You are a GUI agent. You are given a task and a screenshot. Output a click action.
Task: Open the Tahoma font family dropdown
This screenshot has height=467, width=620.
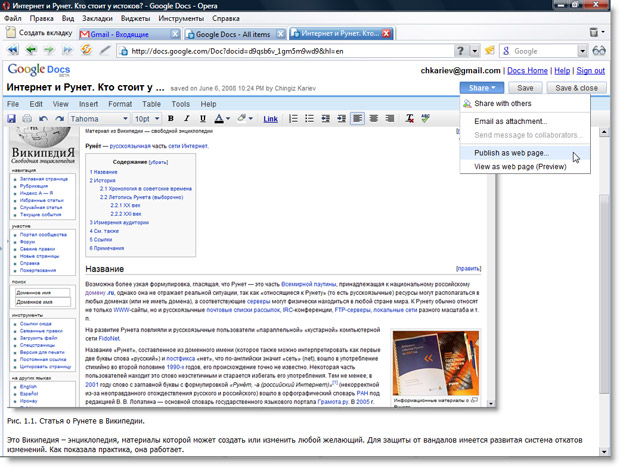(99, 119)
